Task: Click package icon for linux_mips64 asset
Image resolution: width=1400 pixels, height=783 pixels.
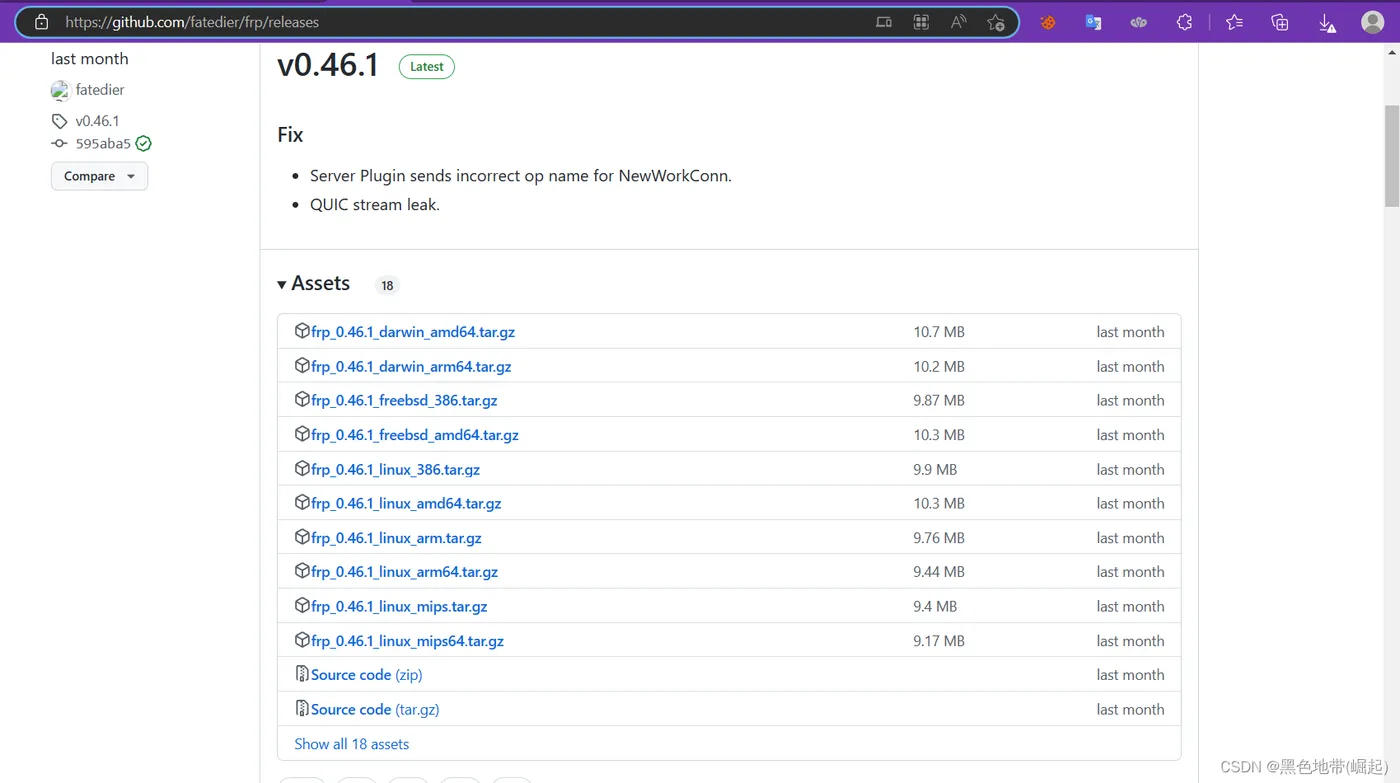Action: [x=302, y=640]
